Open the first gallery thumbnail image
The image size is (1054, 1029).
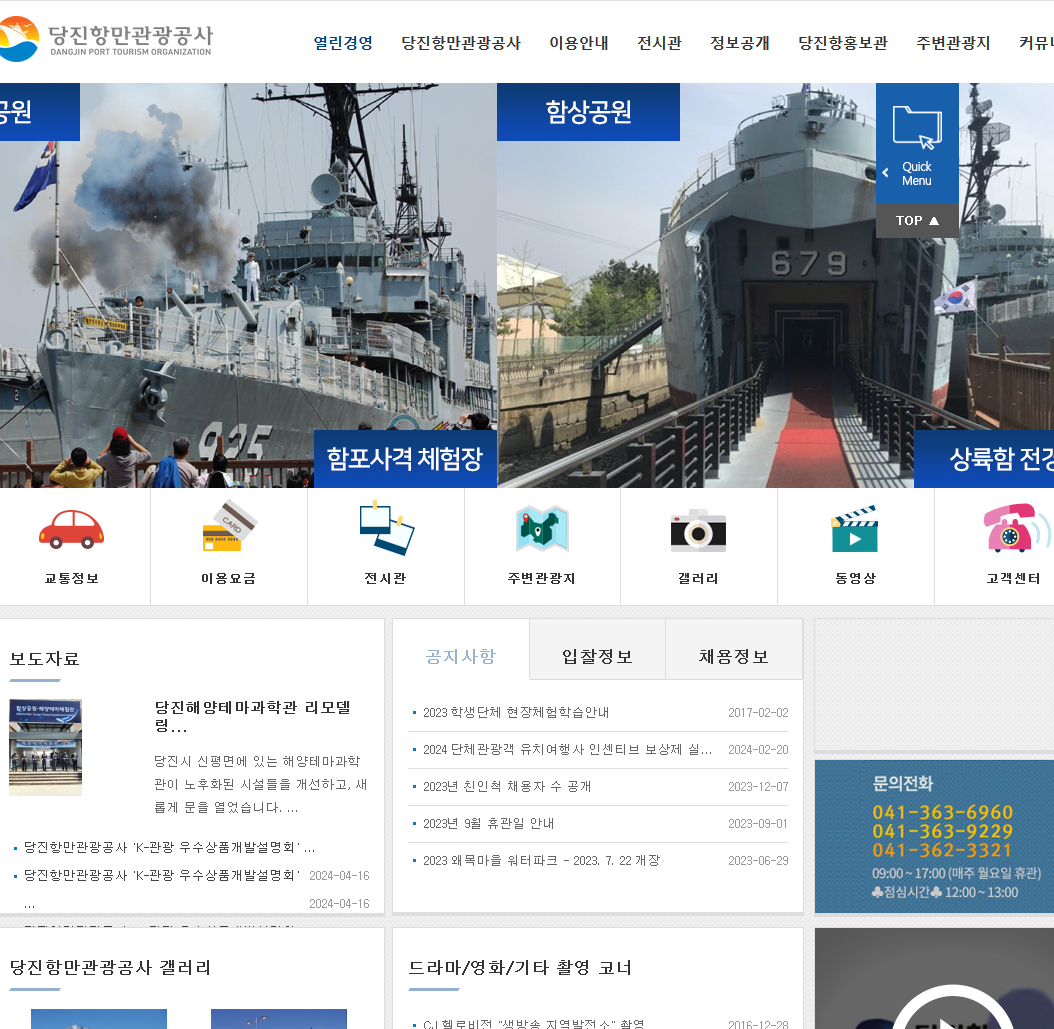99,1019
